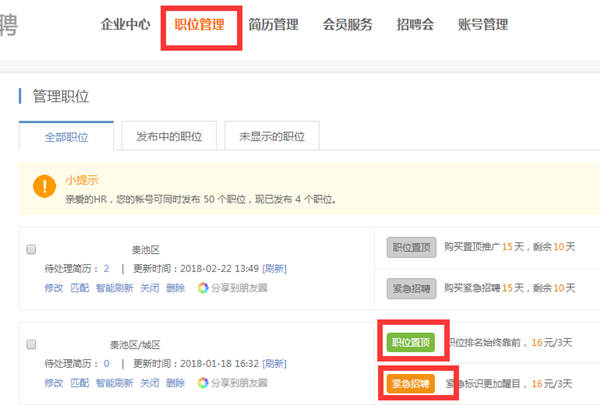Open the pending resume count 2 link
Viewport: 600px width, 405px height.
coord(106,268)
